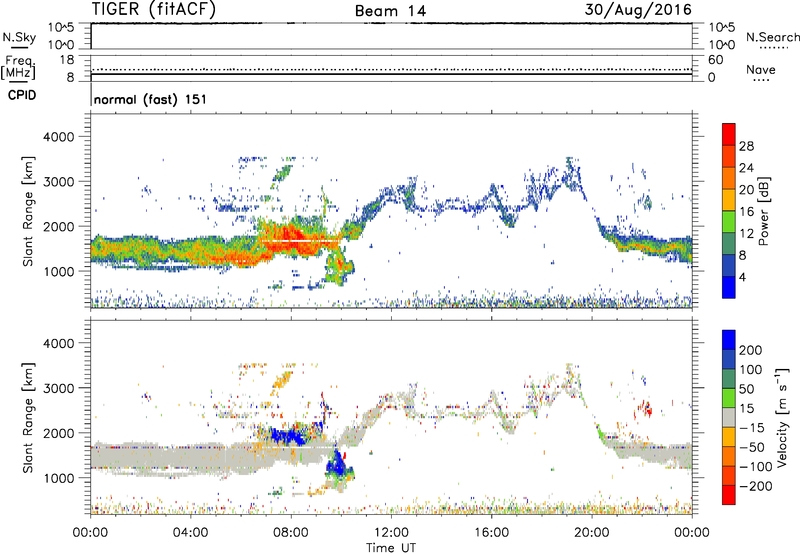Click the '3000' tick on power panel
This screenshot has width=800, height=554.
coord(59,182)
